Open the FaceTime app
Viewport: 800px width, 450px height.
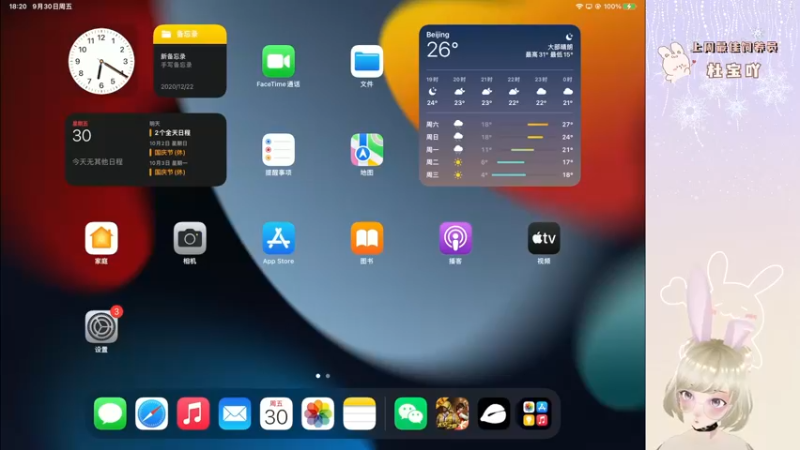pyautogui.click(x=278, y=61)
